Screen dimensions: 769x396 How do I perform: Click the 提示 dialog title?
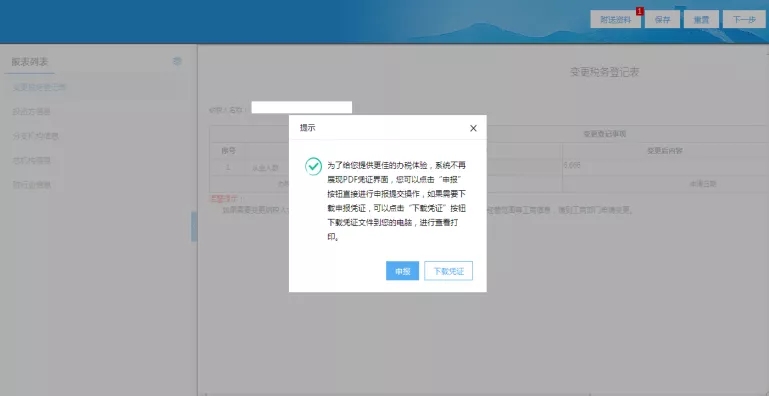click(308, 128)
